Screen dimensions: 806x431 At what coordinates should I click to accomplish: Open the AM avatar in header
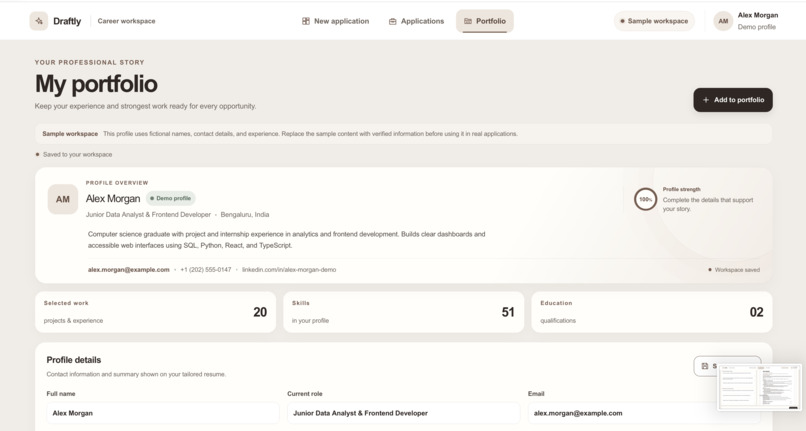723,21
